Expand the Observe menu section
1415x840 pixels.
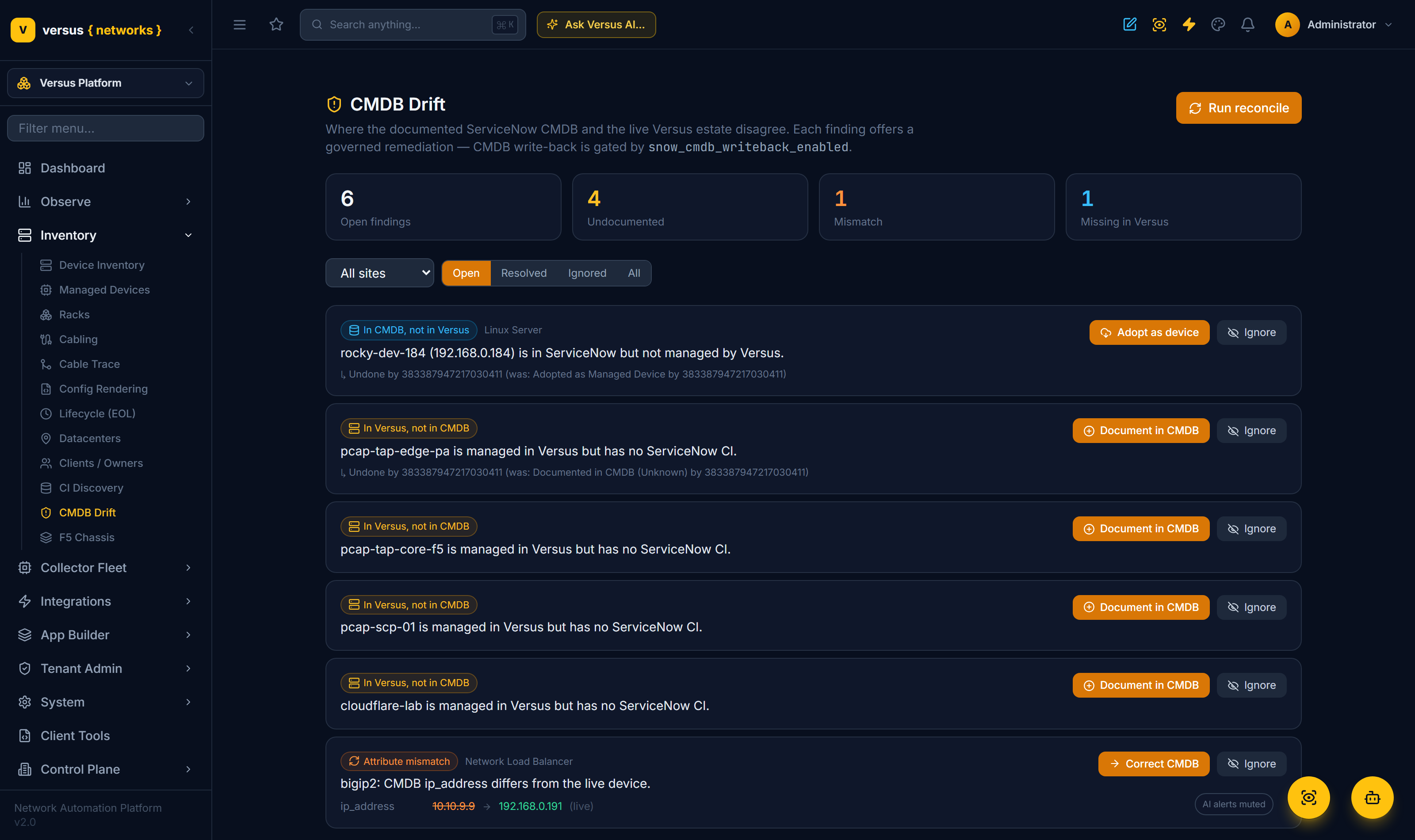tap(105, 202)
